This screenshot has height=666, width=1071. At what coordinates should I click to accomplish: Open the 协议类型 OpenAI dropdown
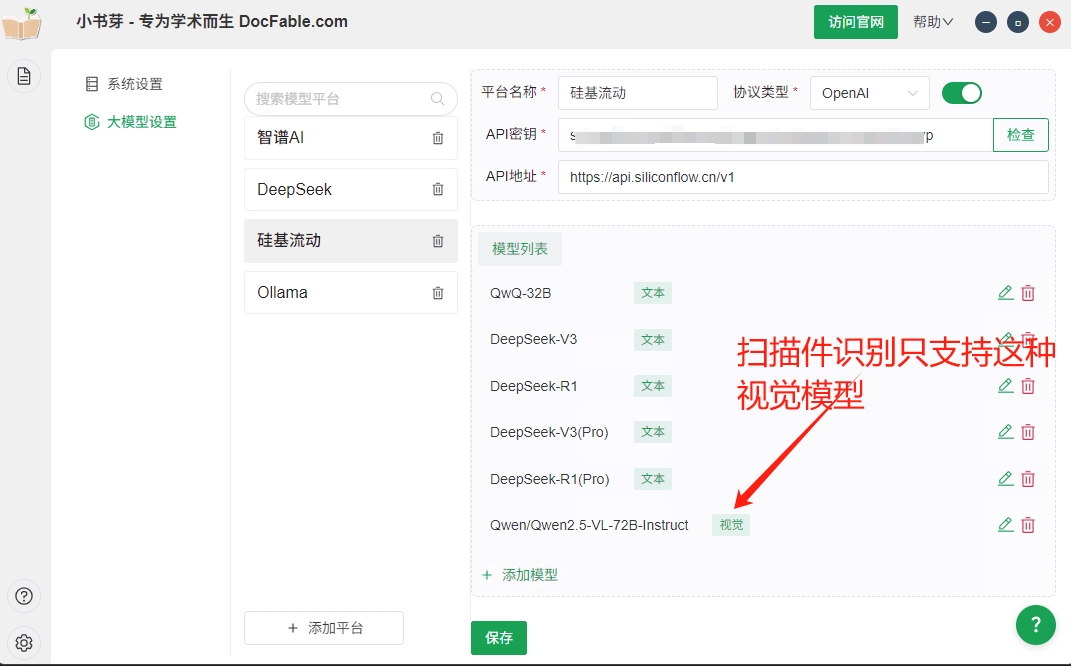click(x=869, y=92)
